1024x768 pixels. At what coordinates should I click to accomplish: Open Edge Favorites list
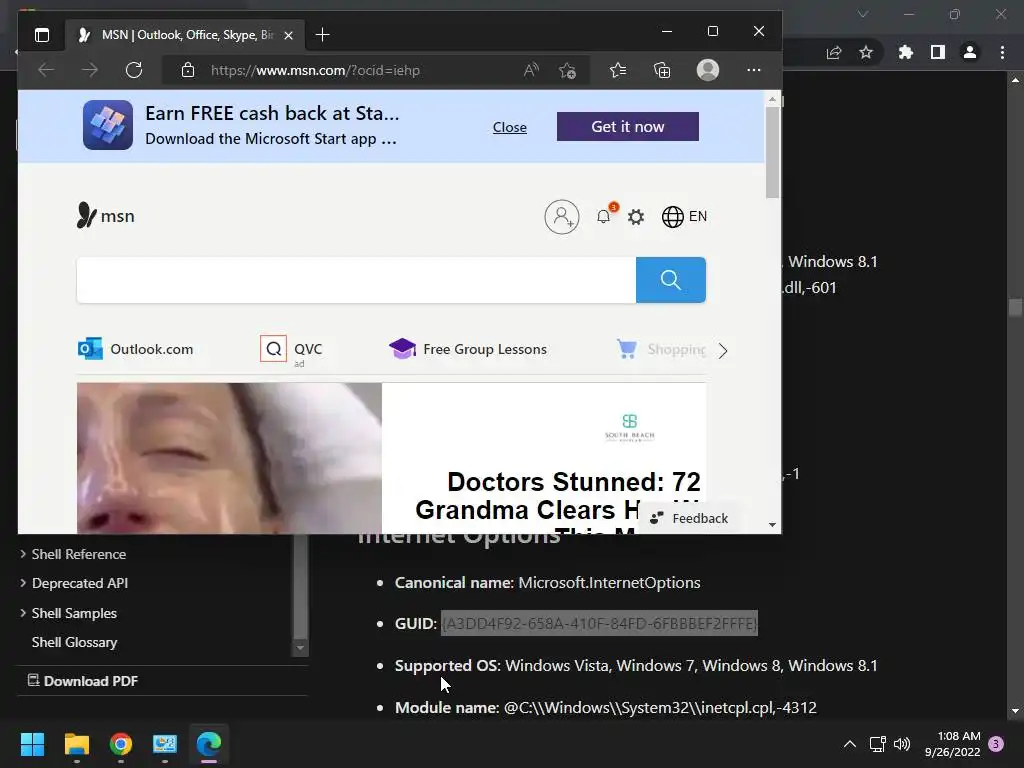click(x=618, y=70)
